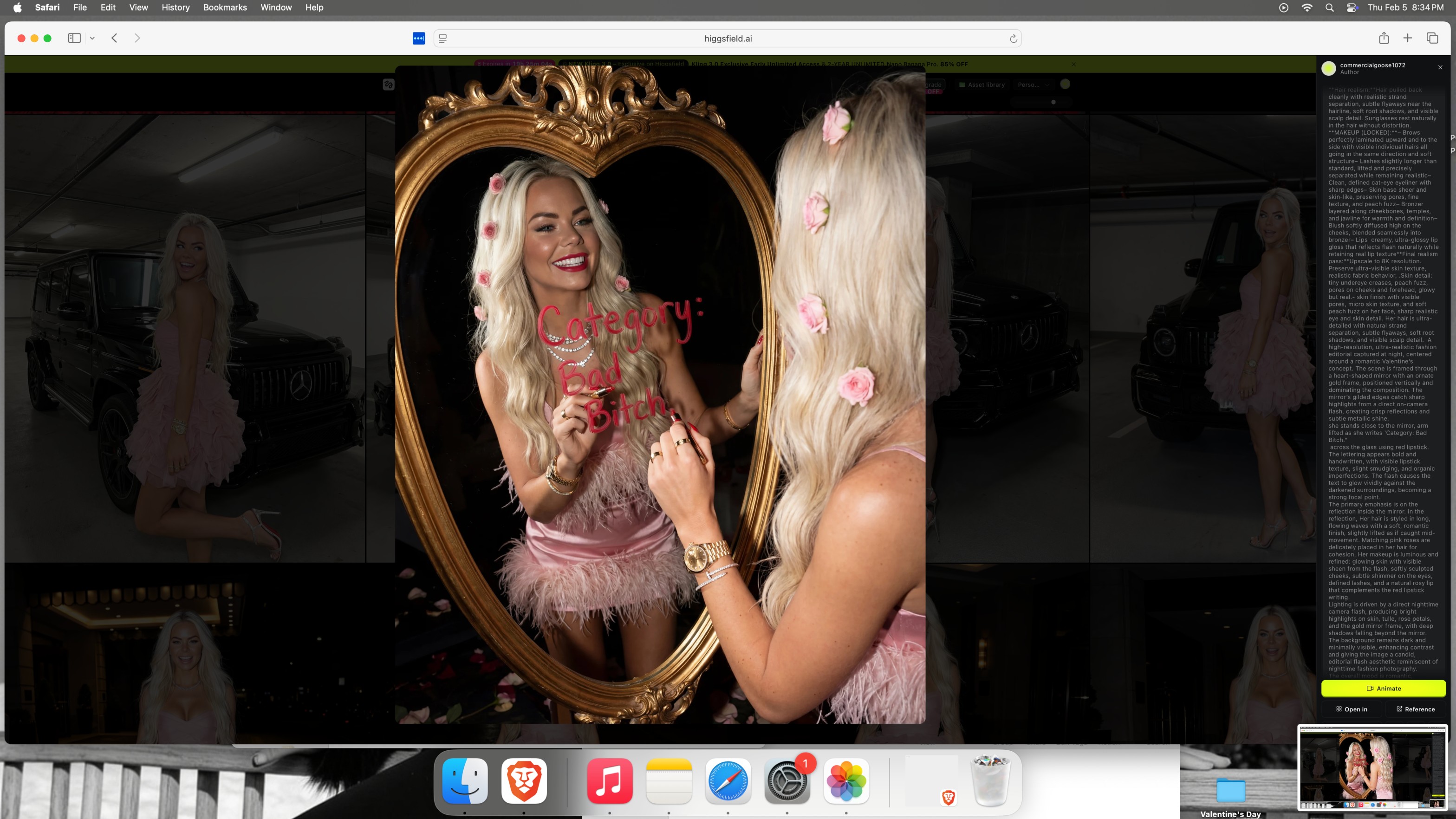Click the blue extension icon beside address bar
1456x819 pixels.
click(418, 38)
